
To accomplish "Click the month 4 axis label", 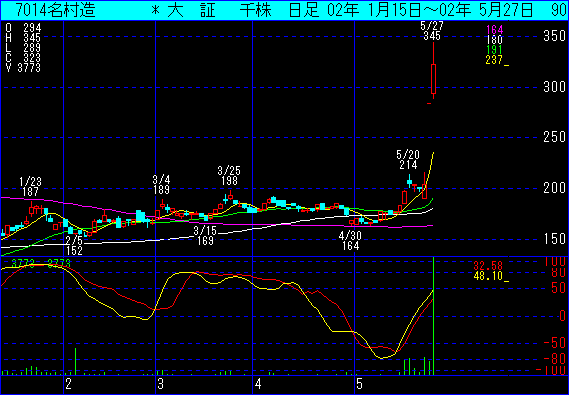I will [258, 384].
